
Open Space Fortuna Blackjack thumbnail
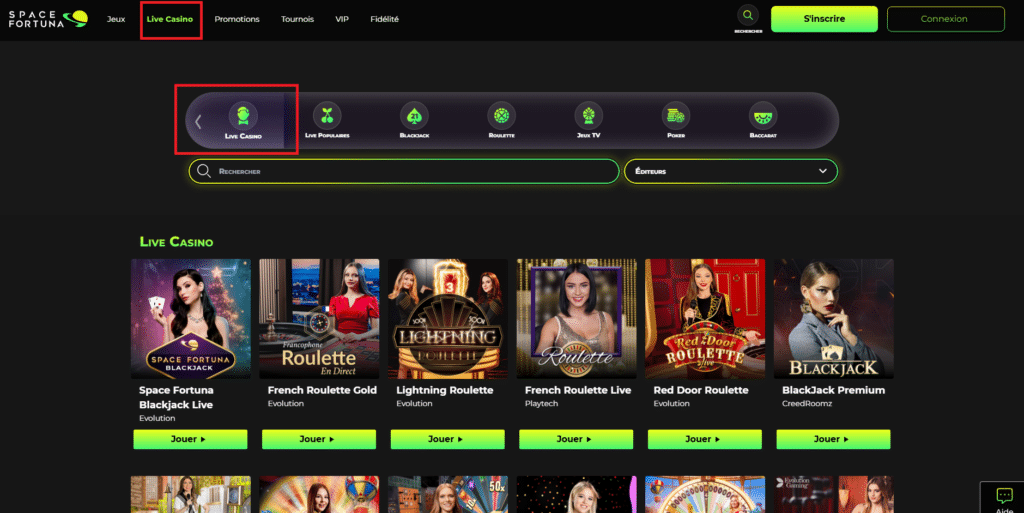[x=191, y=319]
